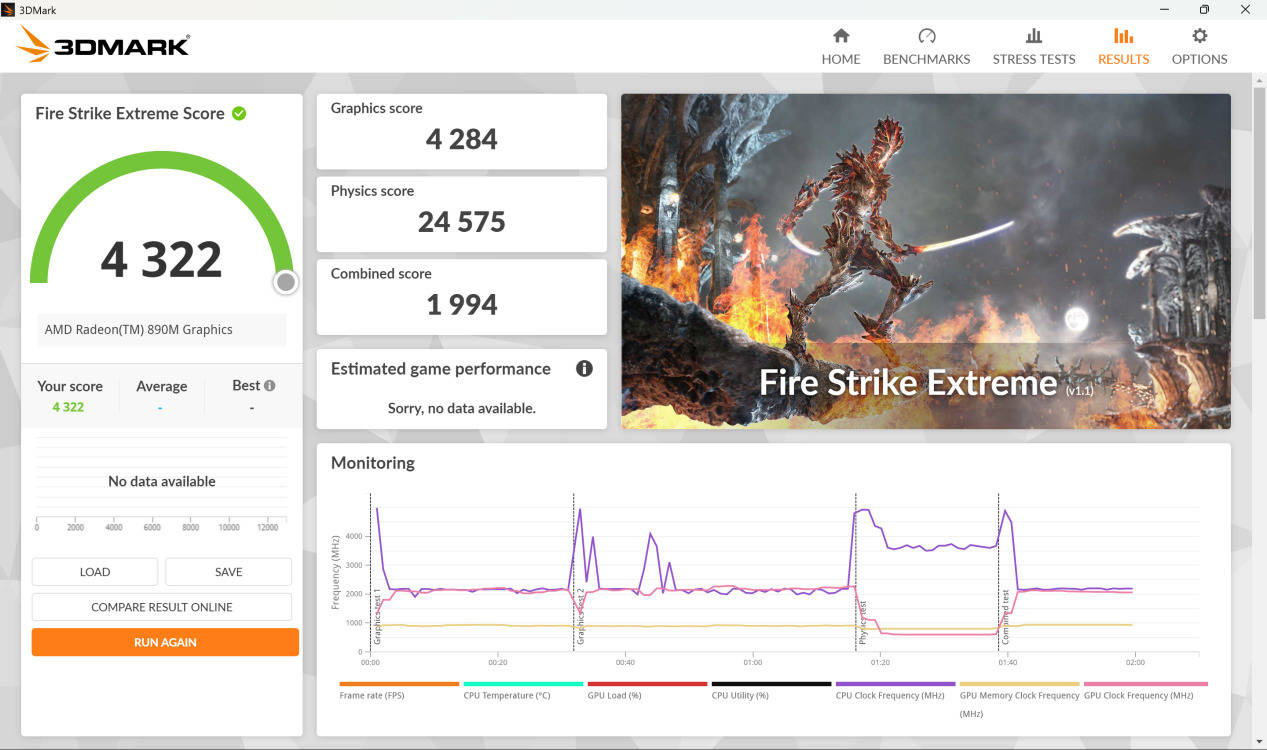The image size is (1267, 750).
Task: Click GPU Memory Clock Frequency yellow swatch
Action: click(1019, 684)
